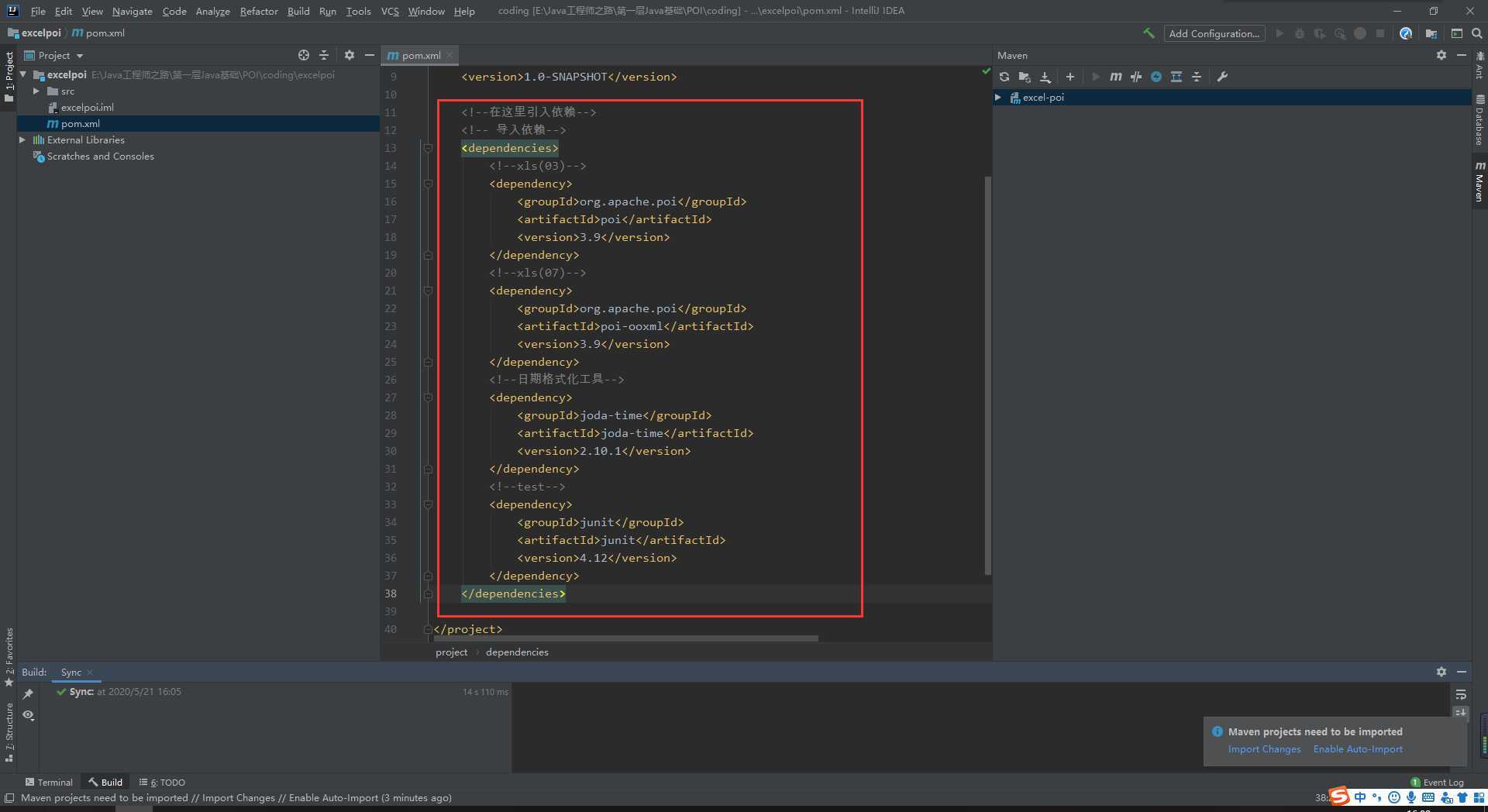The width and height of the screenshot is (1488, 812).
Task: Click the Add Configuration button
Action: [1214, 33]
